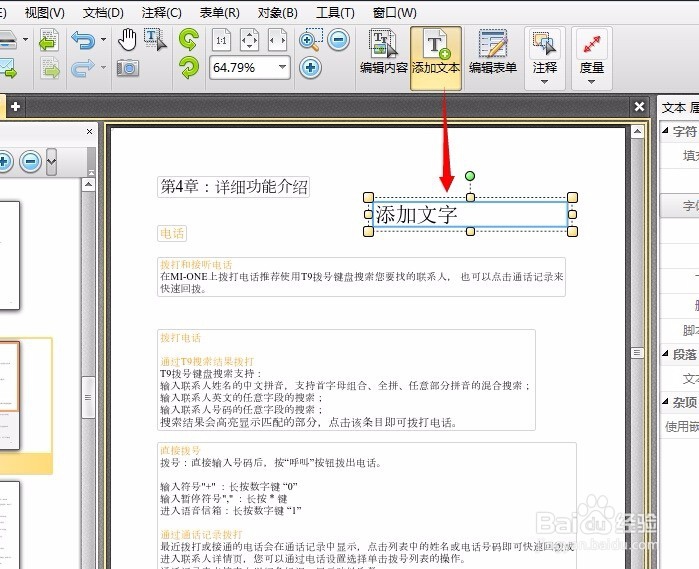Expand the 度量 dropdown arrow
Screen dimensions: 699x569
[x=591, y=82]
